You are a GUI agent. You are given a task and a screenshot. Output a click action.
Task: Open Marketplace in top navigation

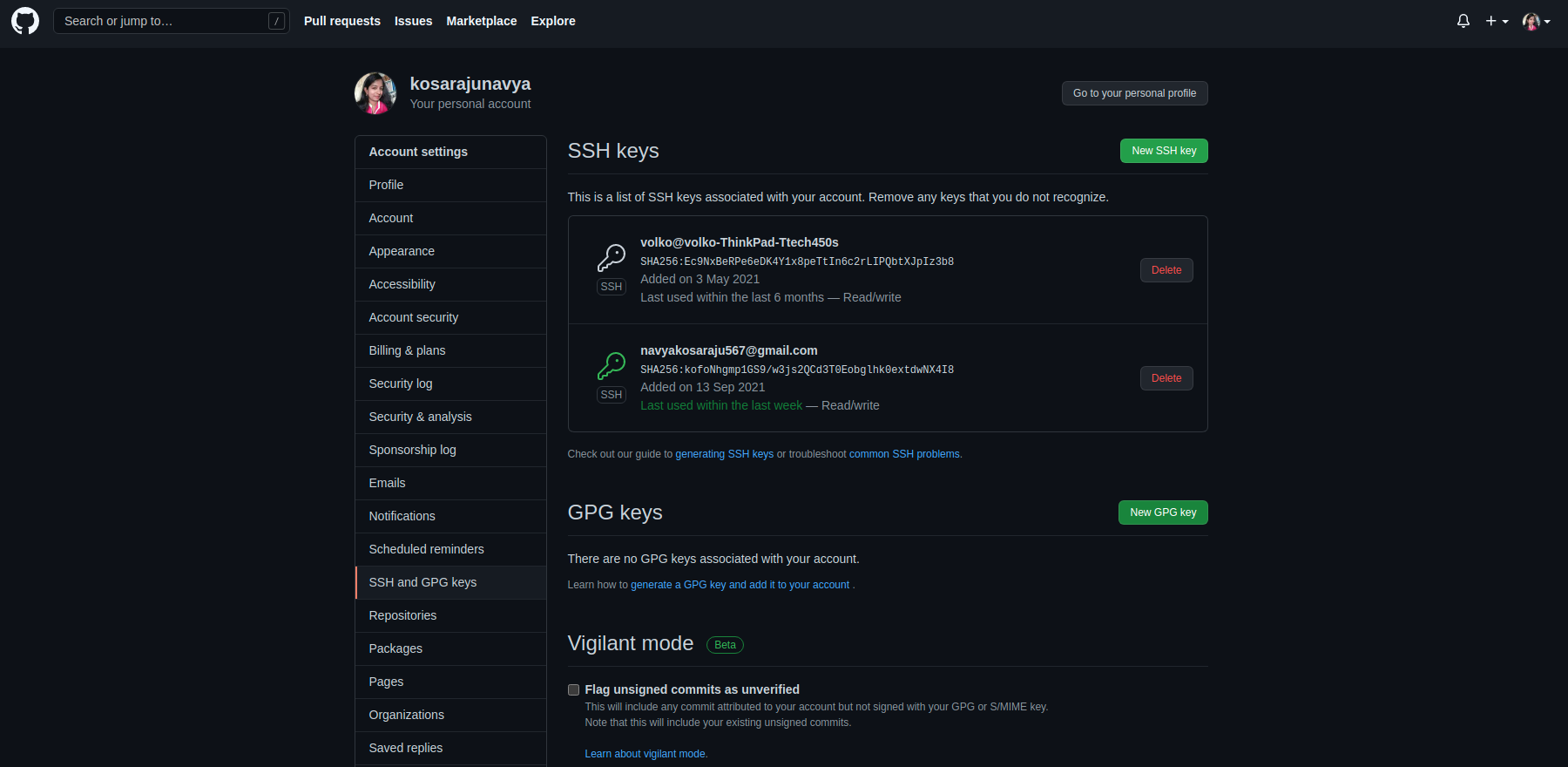point(482,21)
